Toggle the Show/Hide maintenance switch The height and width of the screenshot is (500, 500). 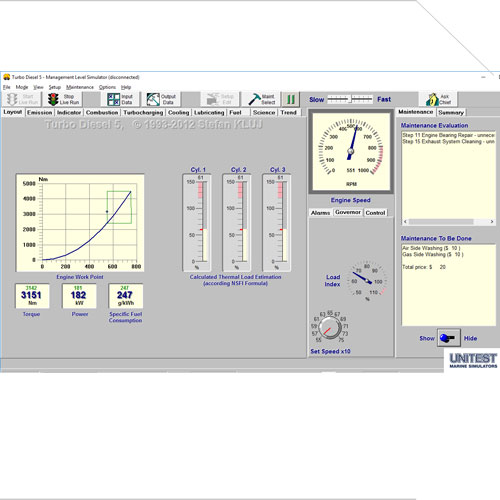(x=449, y=338)
